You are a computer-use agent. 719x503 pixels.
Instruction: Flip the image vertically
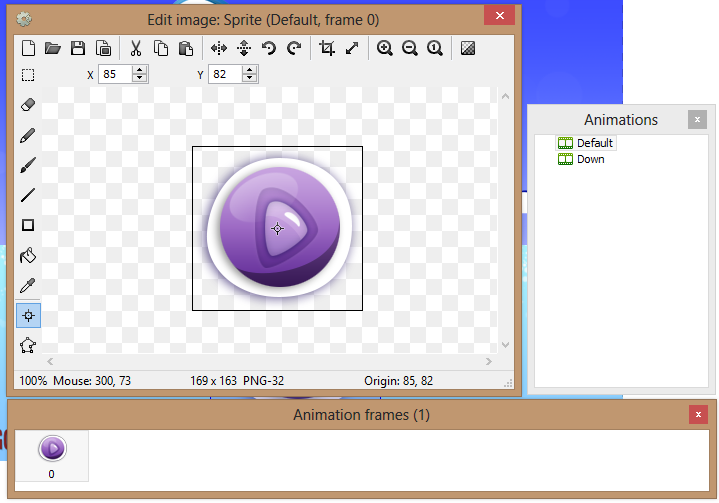[x=244, y=48]
